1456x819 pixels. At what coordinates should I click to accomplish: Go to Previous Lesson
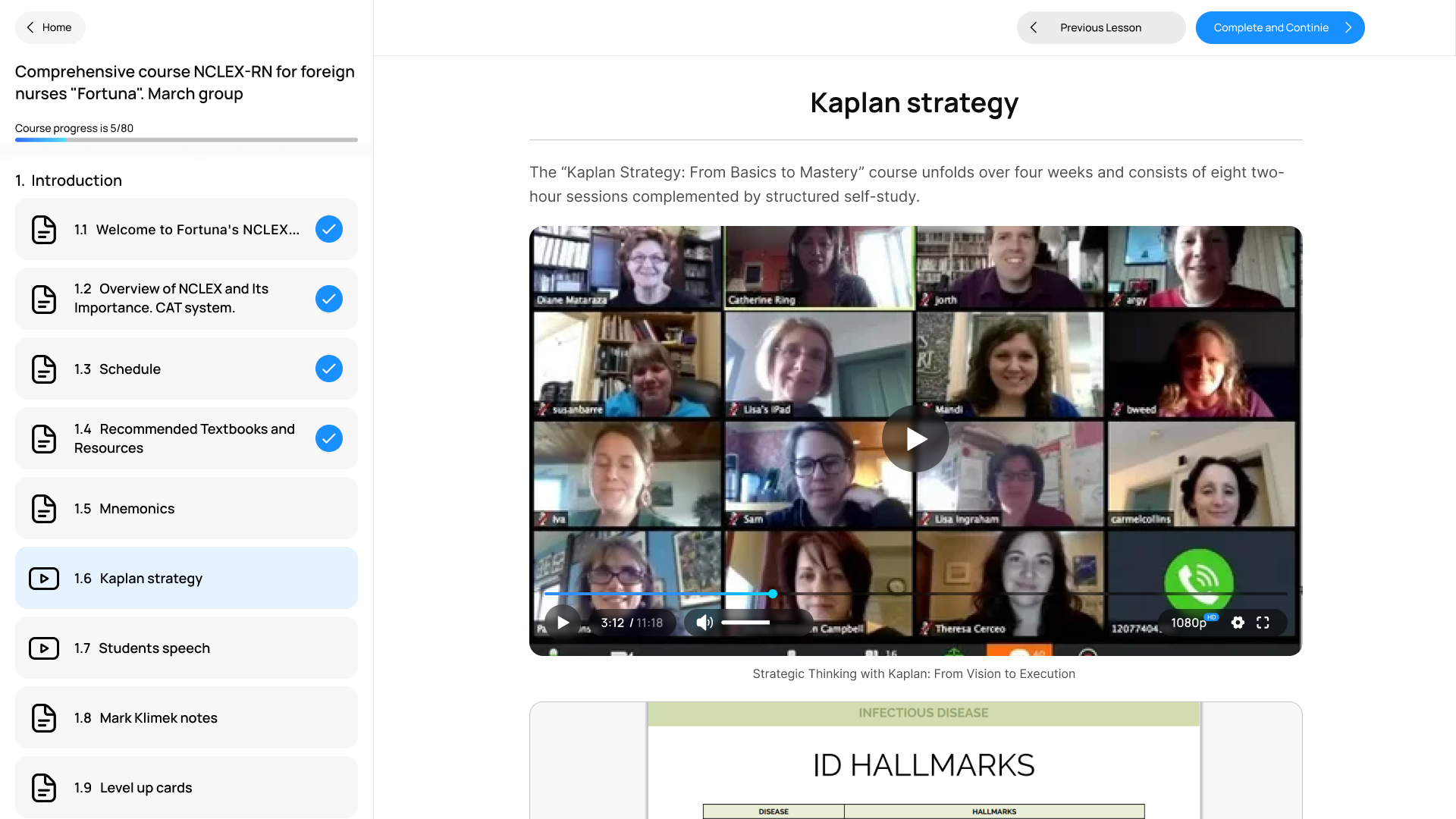pos(1100,27)
